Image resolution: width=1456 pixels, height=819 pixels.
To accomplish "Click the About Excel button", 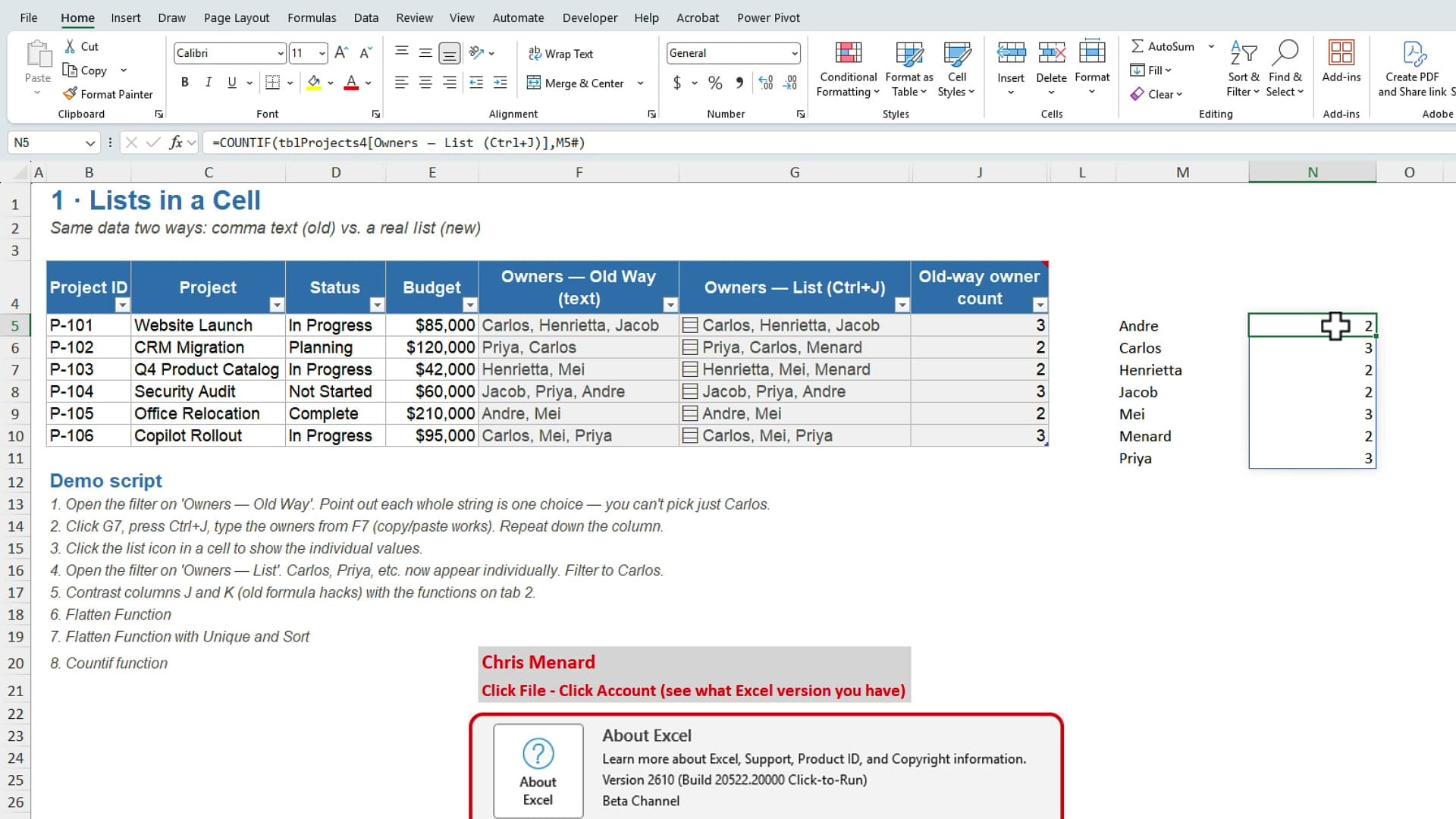I will point(538,770).
